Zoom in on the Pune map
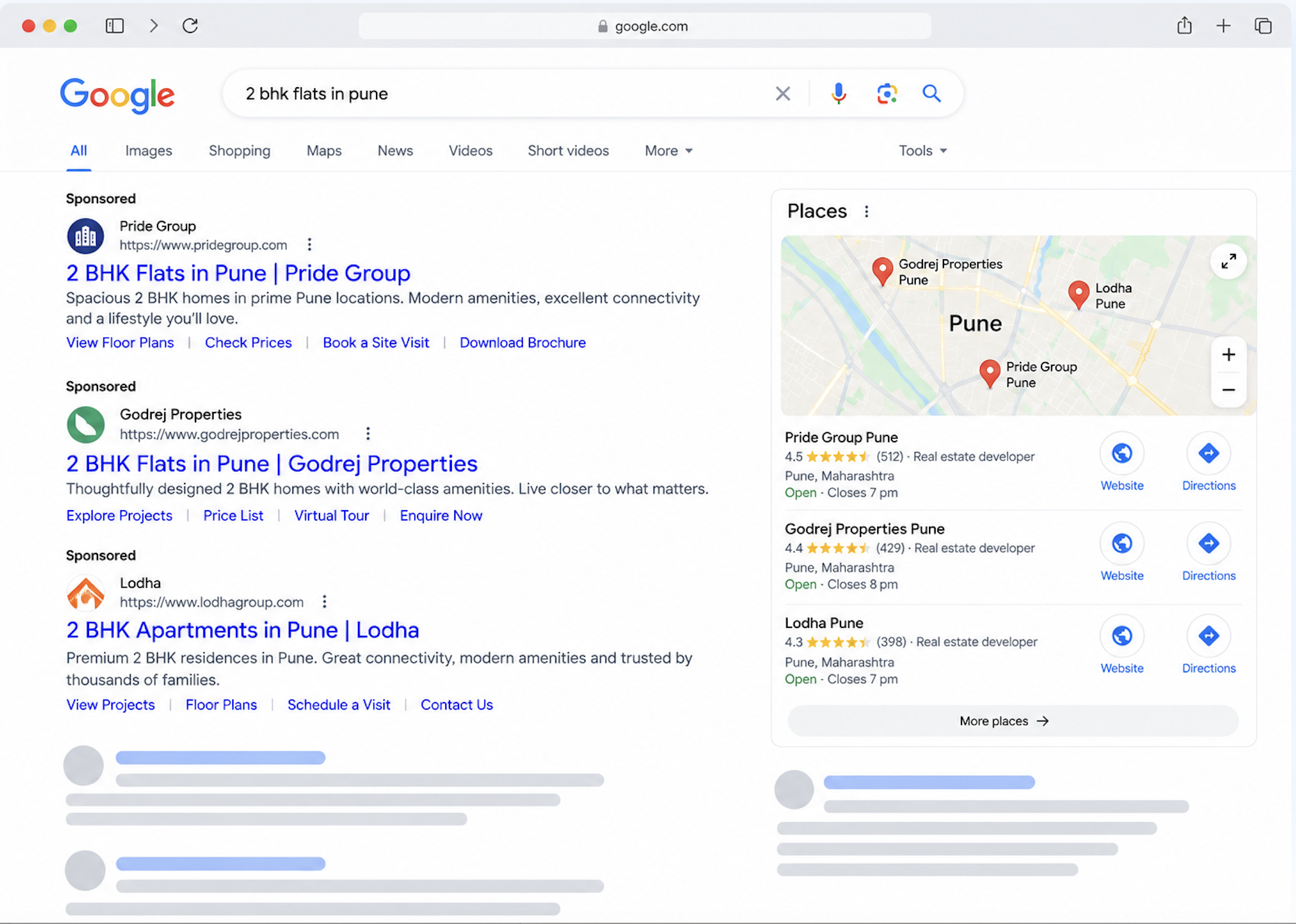 point(1228,355)
